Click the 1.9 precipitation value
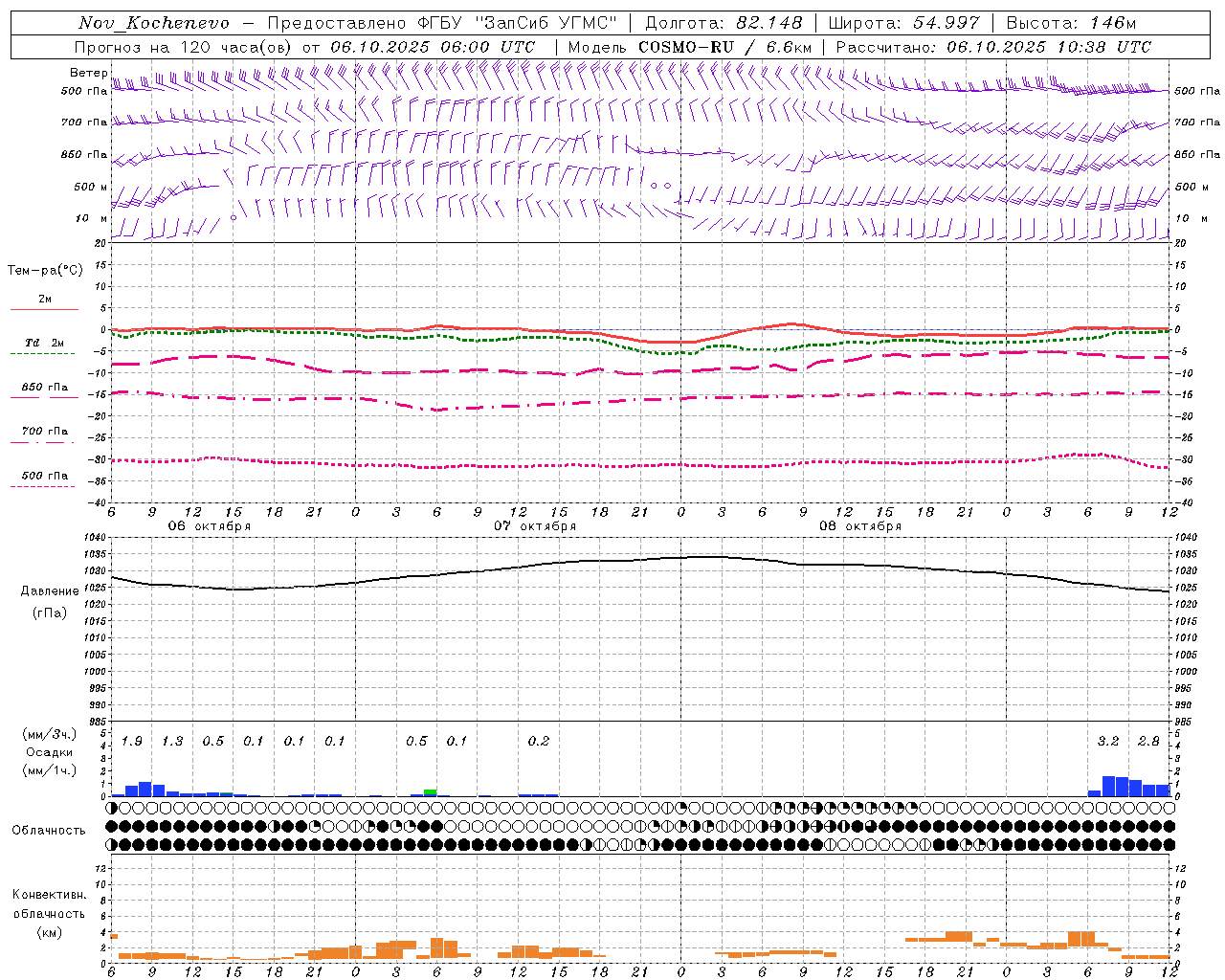This screenshot has width=1225, height=980. point(132,742)
